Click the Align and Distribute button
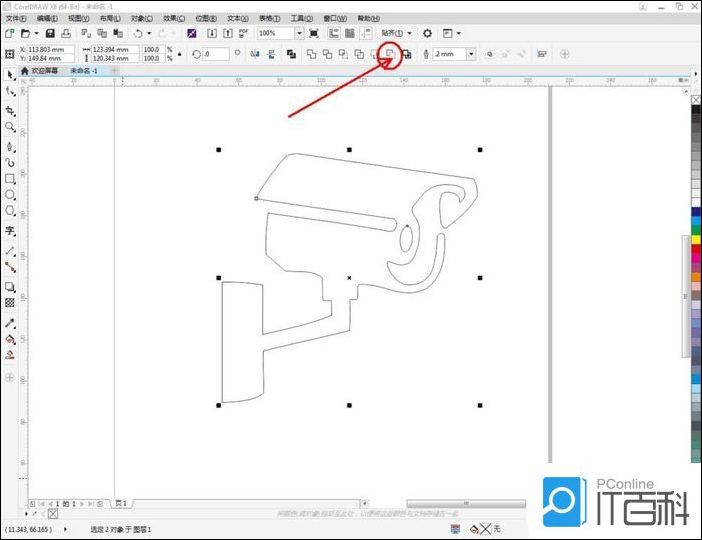 pos(542,54)
